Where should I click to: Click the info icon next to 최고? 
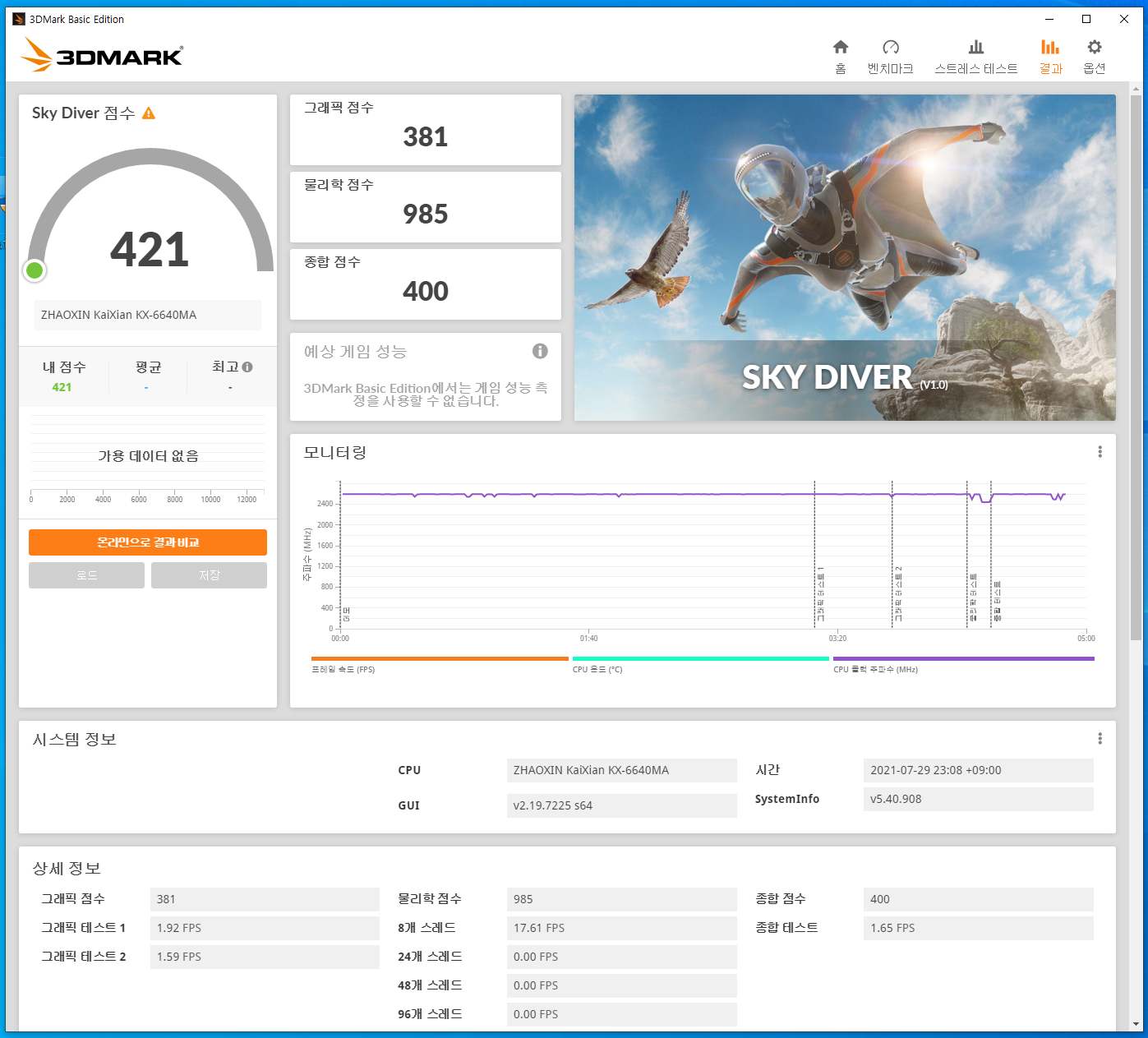pos(247,367)
